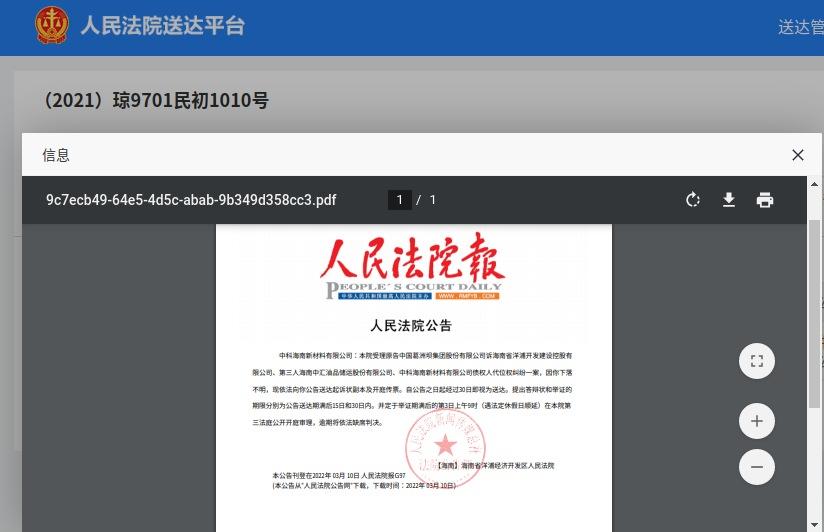This screenshot has height=532, width=824.
Task: Click the dialog's vertical scrollbar thumb
Action: pyautogui.click(x=815, y=313)
